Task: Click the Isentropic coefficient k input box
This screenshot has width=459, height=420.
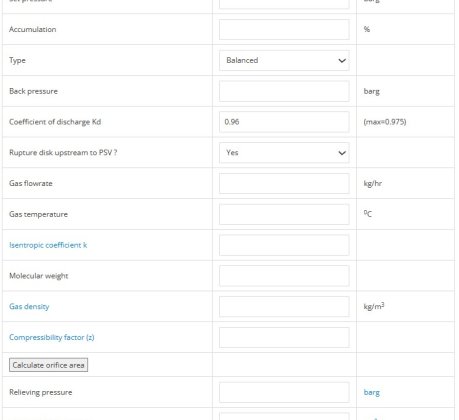Action: [284, 245]
